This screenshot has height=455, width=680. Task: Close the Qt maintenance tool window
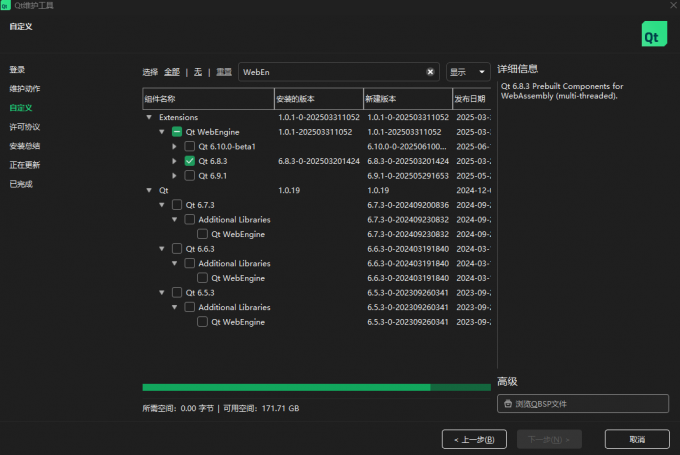673,5
